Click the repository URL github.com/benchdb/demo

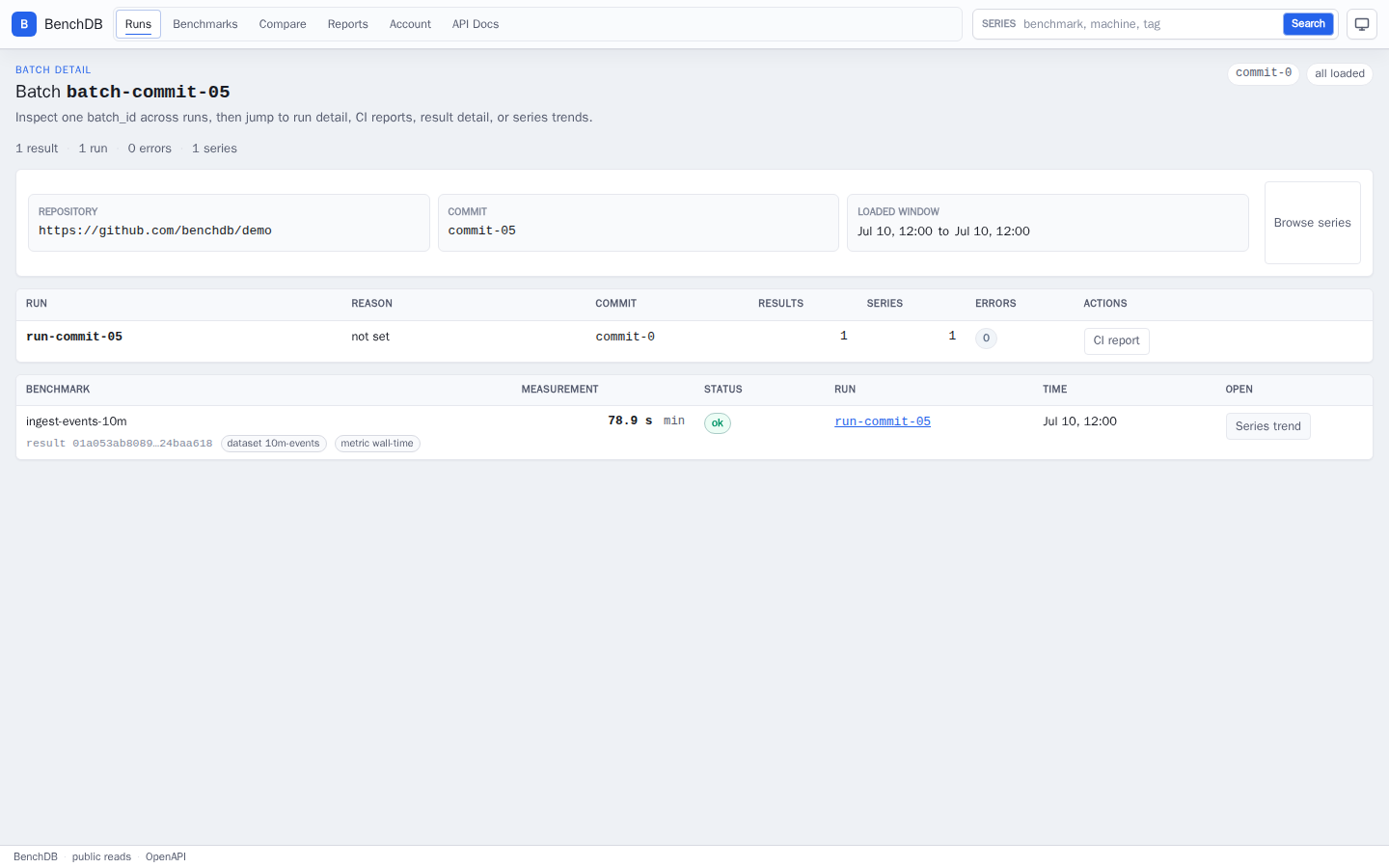(155, 231)
